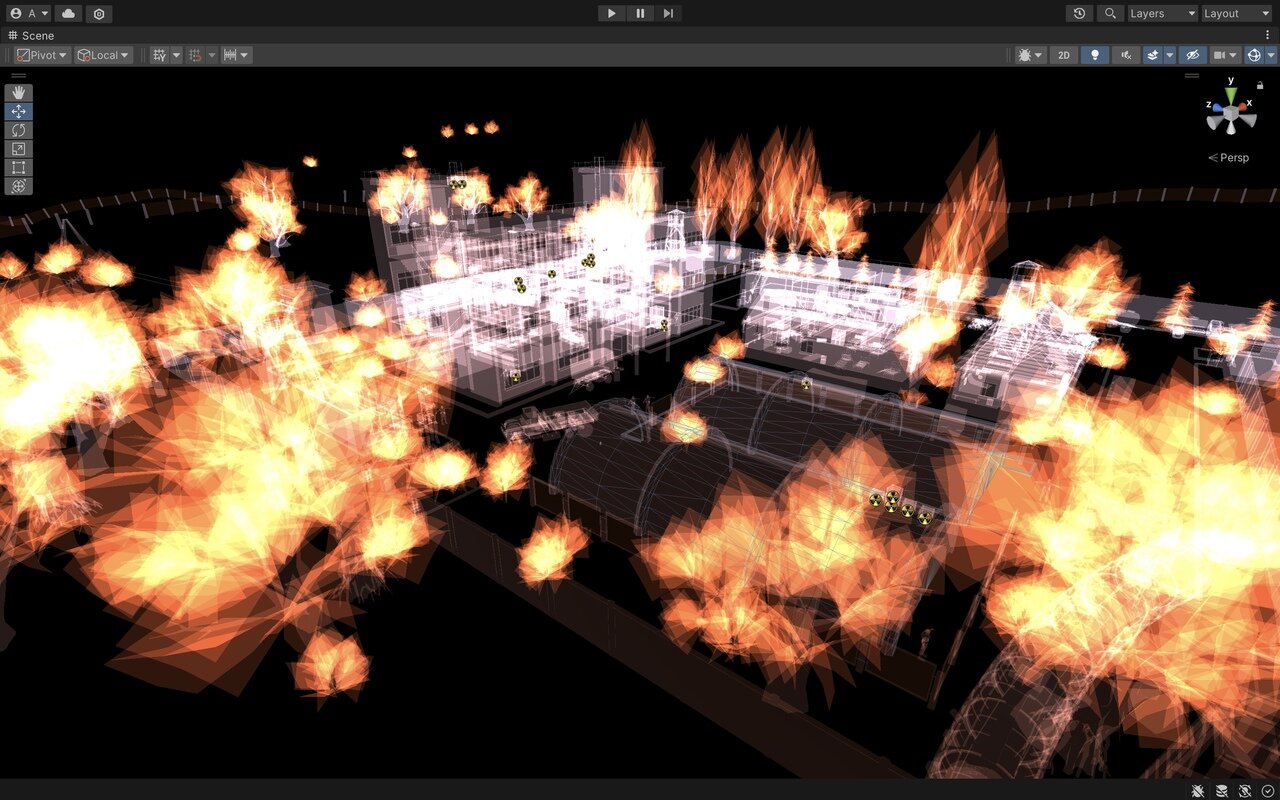The height and width of the screenshot is (800, 1280).
Task: Toggle Persp perspective/isometric label
Action: 1229,157
